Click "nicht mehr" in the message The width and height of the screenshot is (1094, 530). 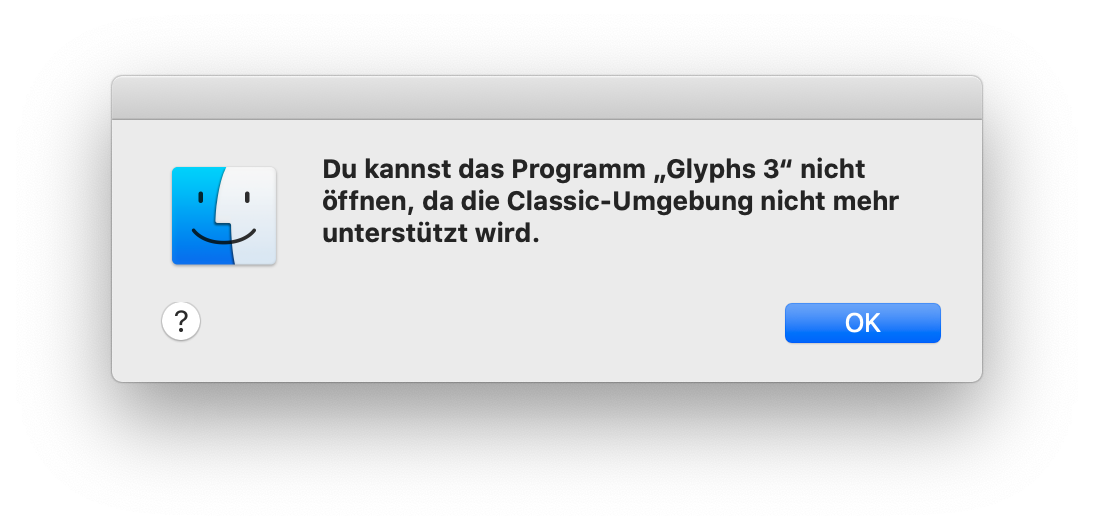click(x=829, y=201)
